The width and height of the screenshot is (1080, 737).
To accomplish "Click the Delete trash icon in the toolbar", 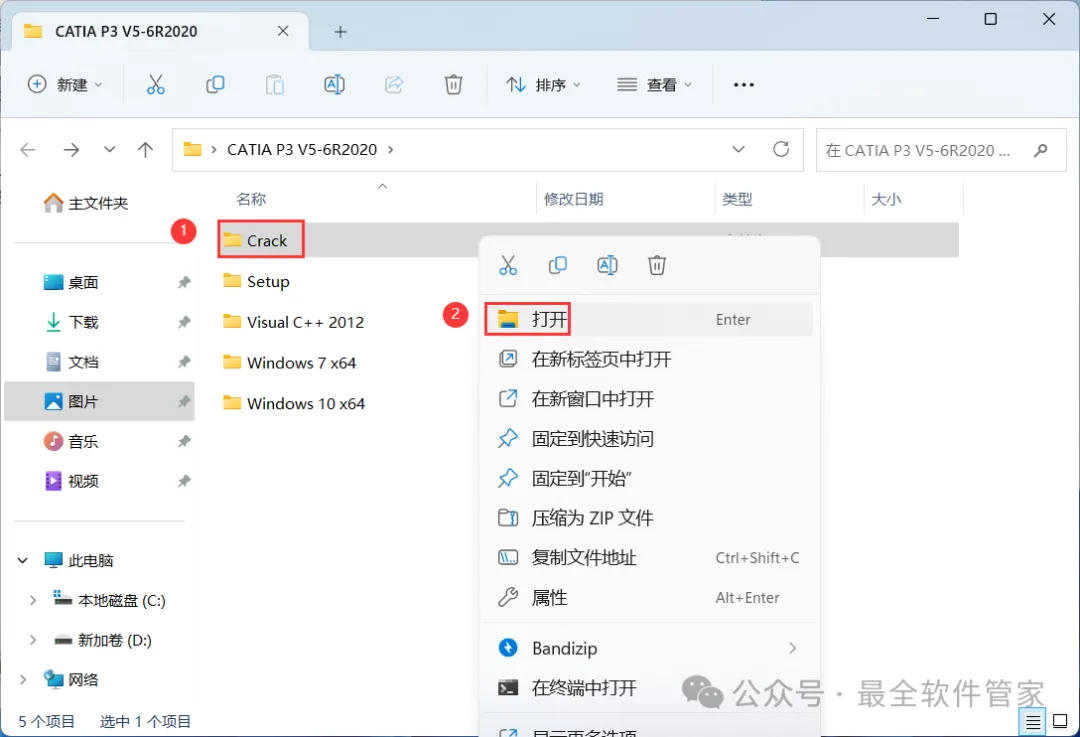I will point(453,85).
